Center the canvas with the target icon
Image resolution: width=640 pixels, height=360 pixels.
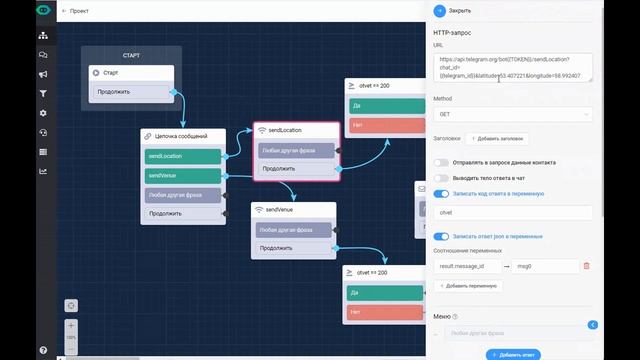point(71,306)
